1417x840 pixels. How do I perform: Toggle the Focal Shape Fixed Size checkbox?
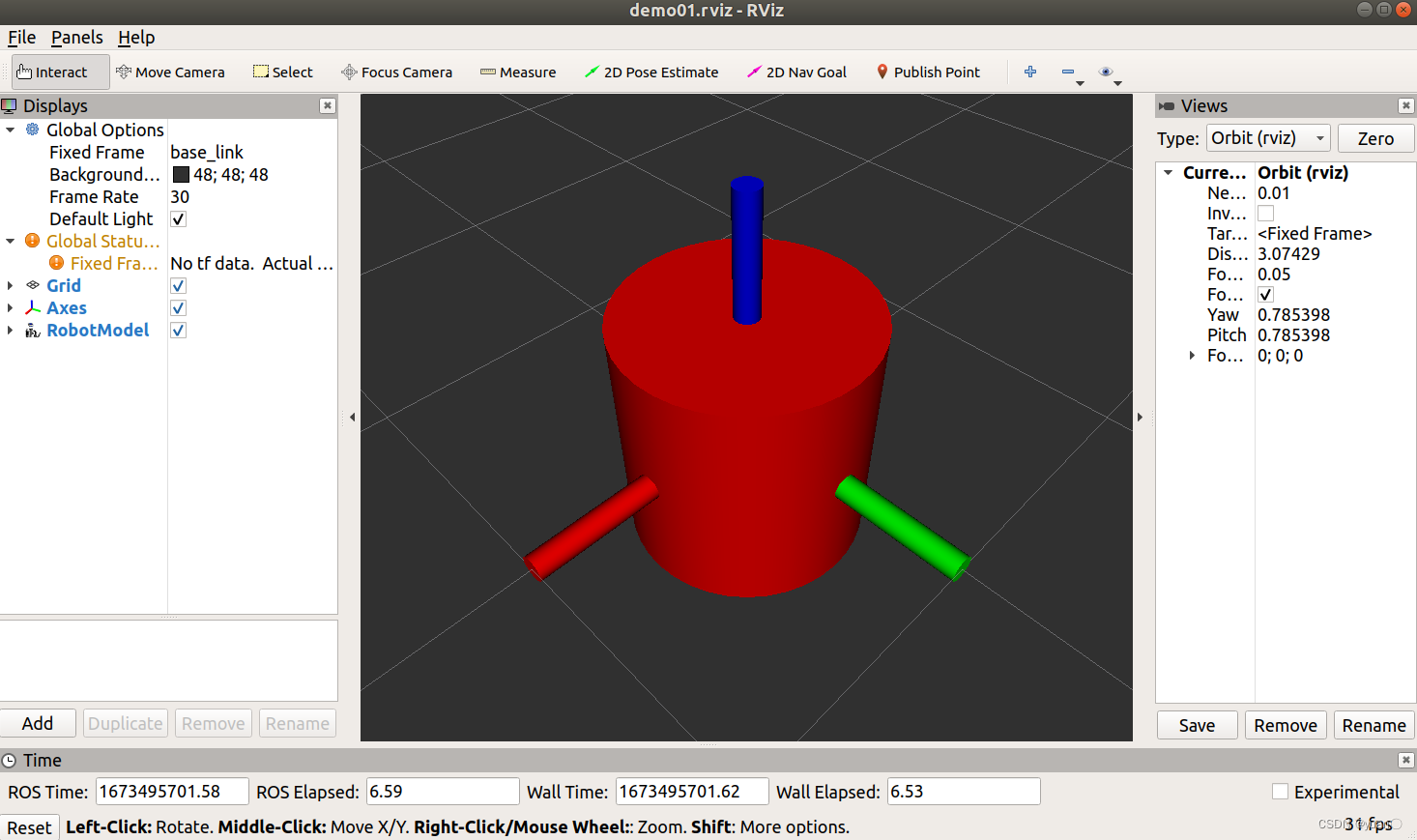tap(1265, 295)
